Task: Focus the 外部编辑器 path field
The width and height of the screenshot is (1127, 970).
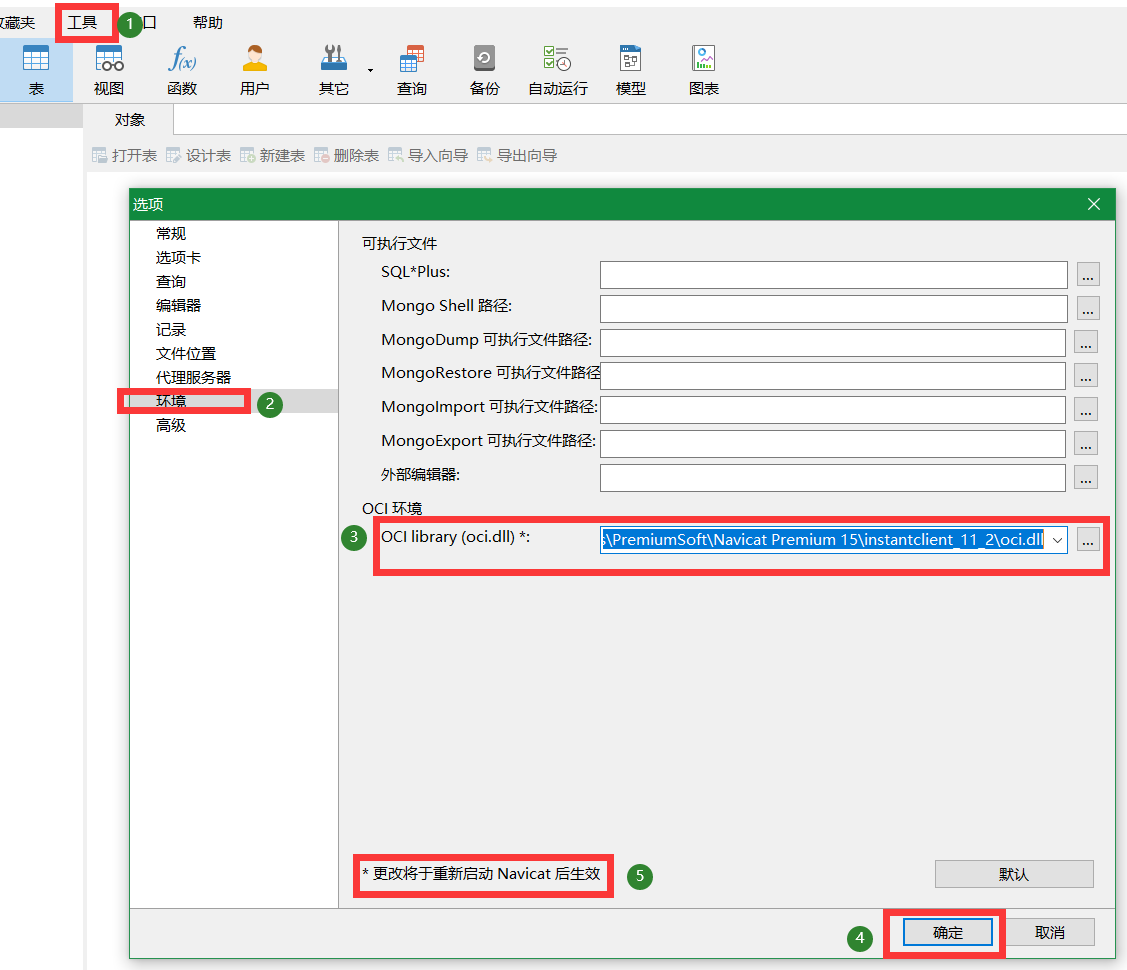Action: point(833,478)
